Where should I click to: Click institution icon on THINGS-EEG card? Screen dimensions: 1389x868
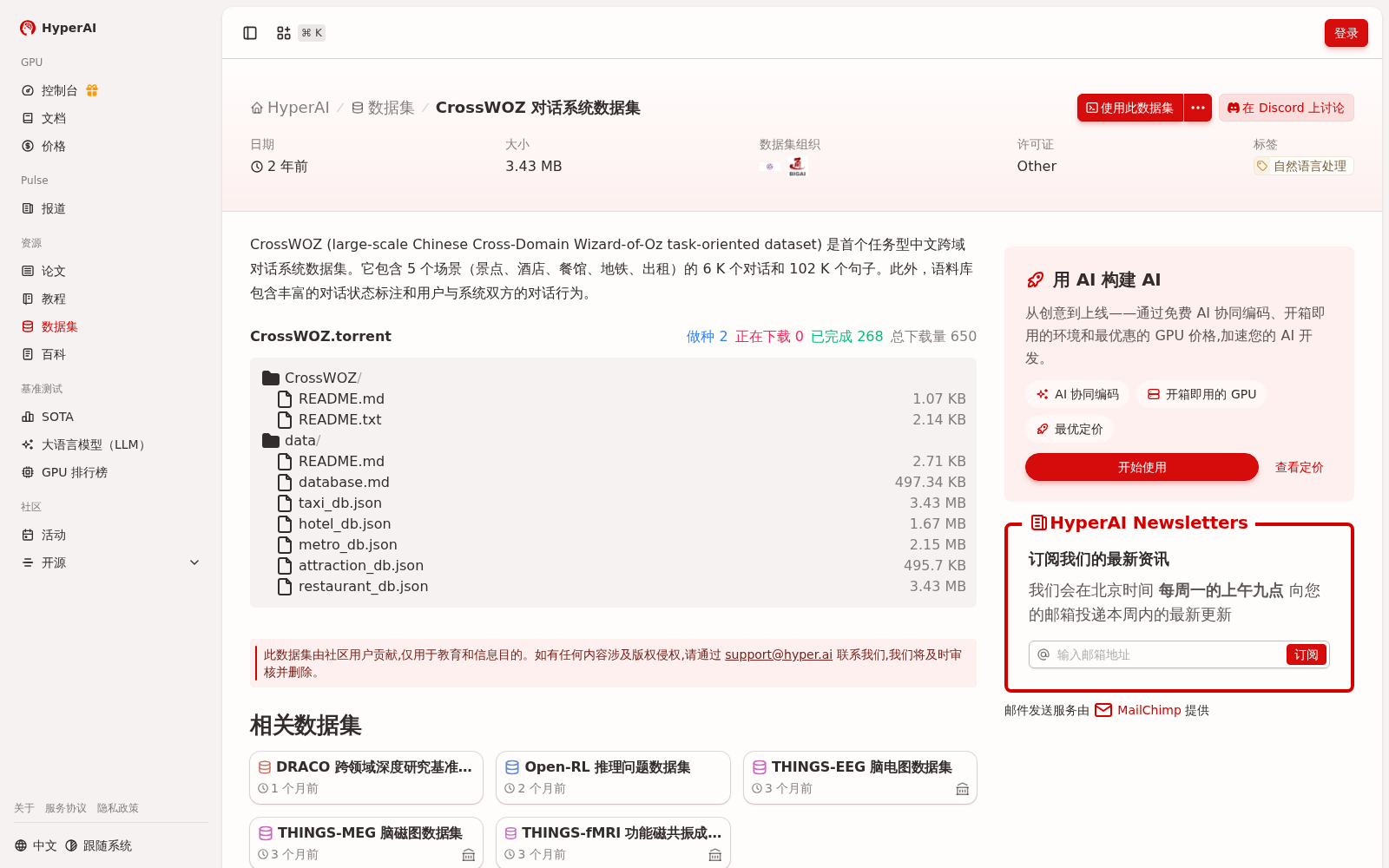962,789
